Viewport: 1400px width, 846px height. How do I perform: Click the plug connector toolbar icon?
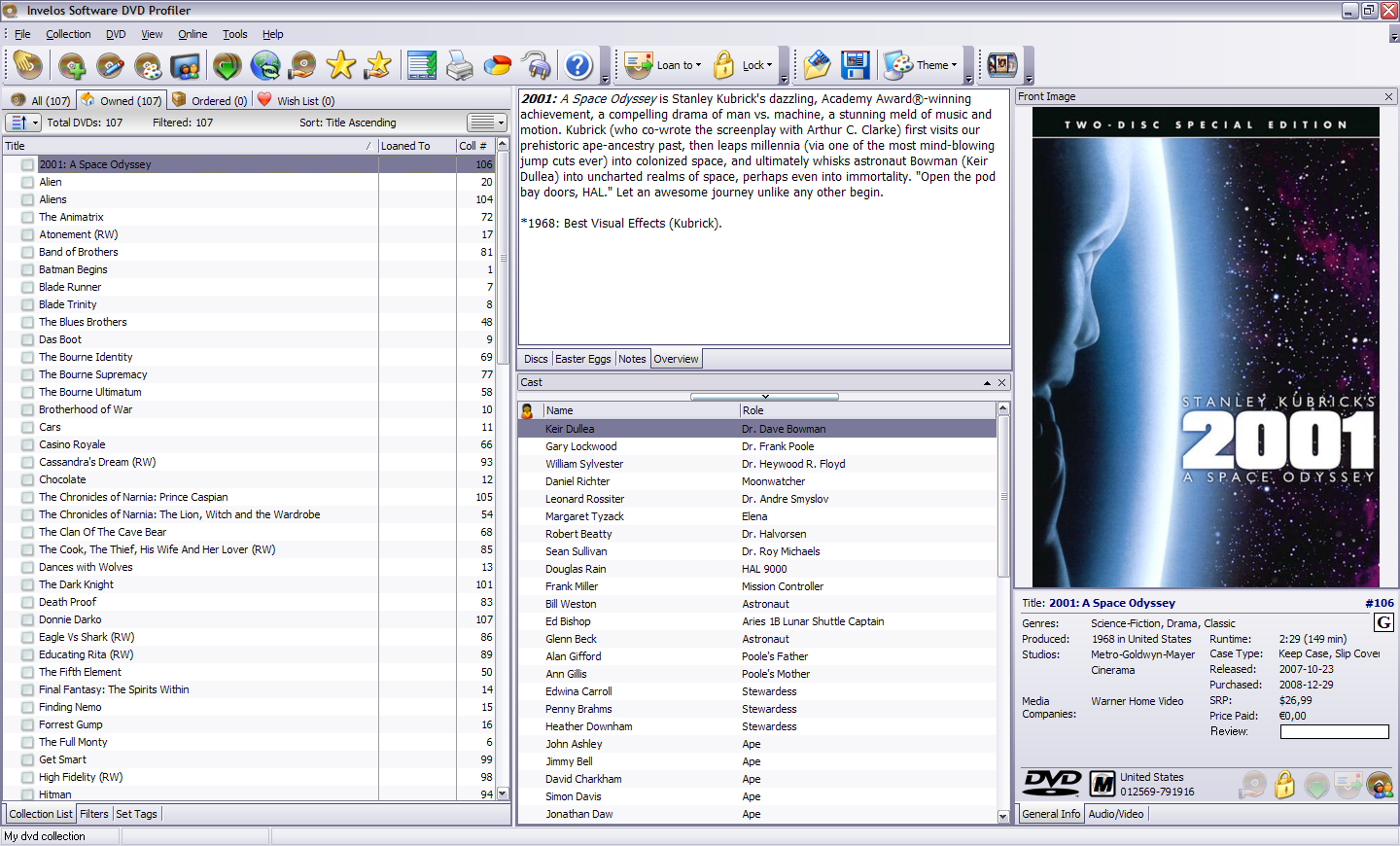tap(535, 65)
